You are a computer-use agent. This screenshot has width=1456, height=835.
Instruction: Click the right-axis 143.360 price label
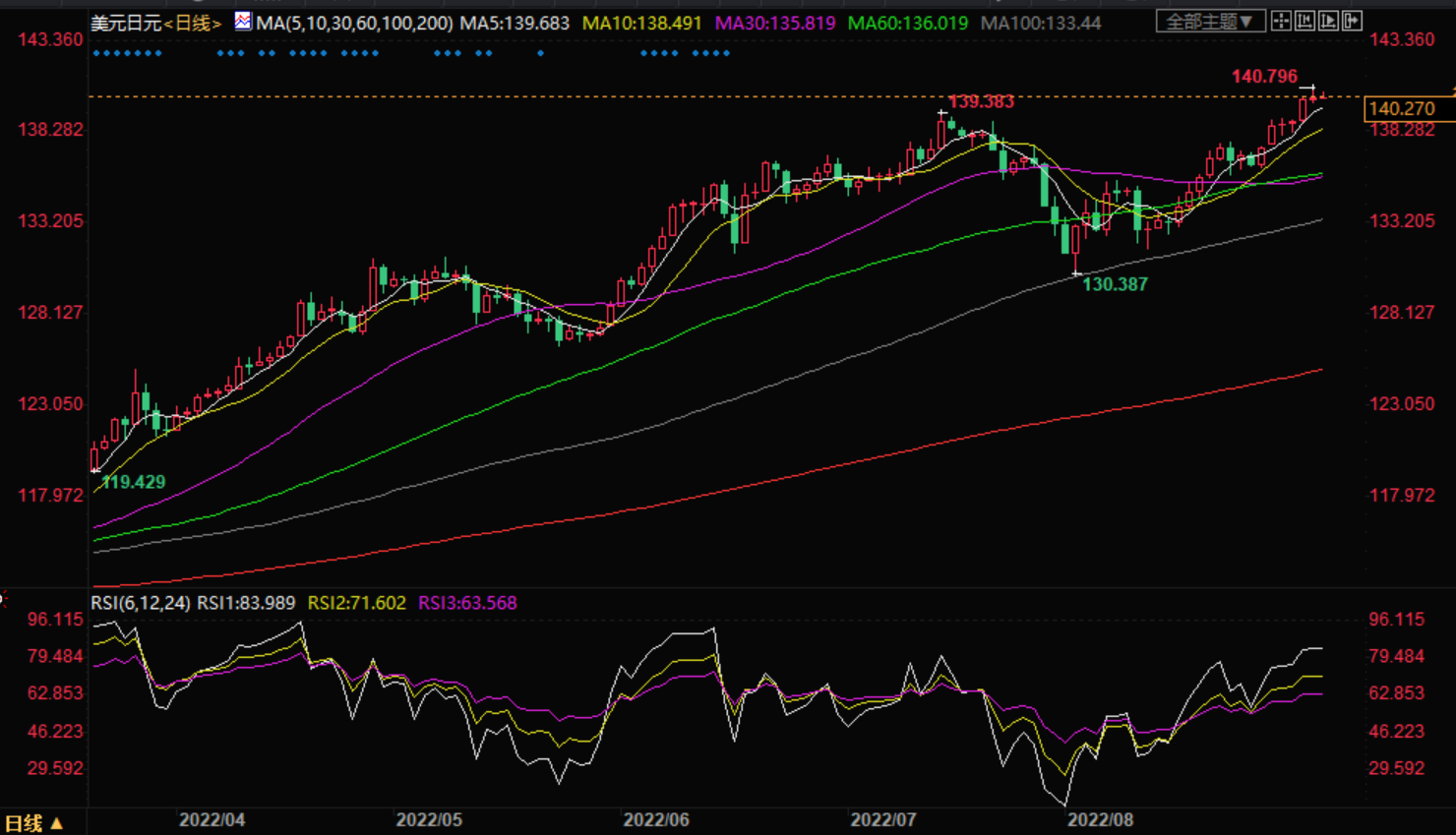(x=1402, y=39)
